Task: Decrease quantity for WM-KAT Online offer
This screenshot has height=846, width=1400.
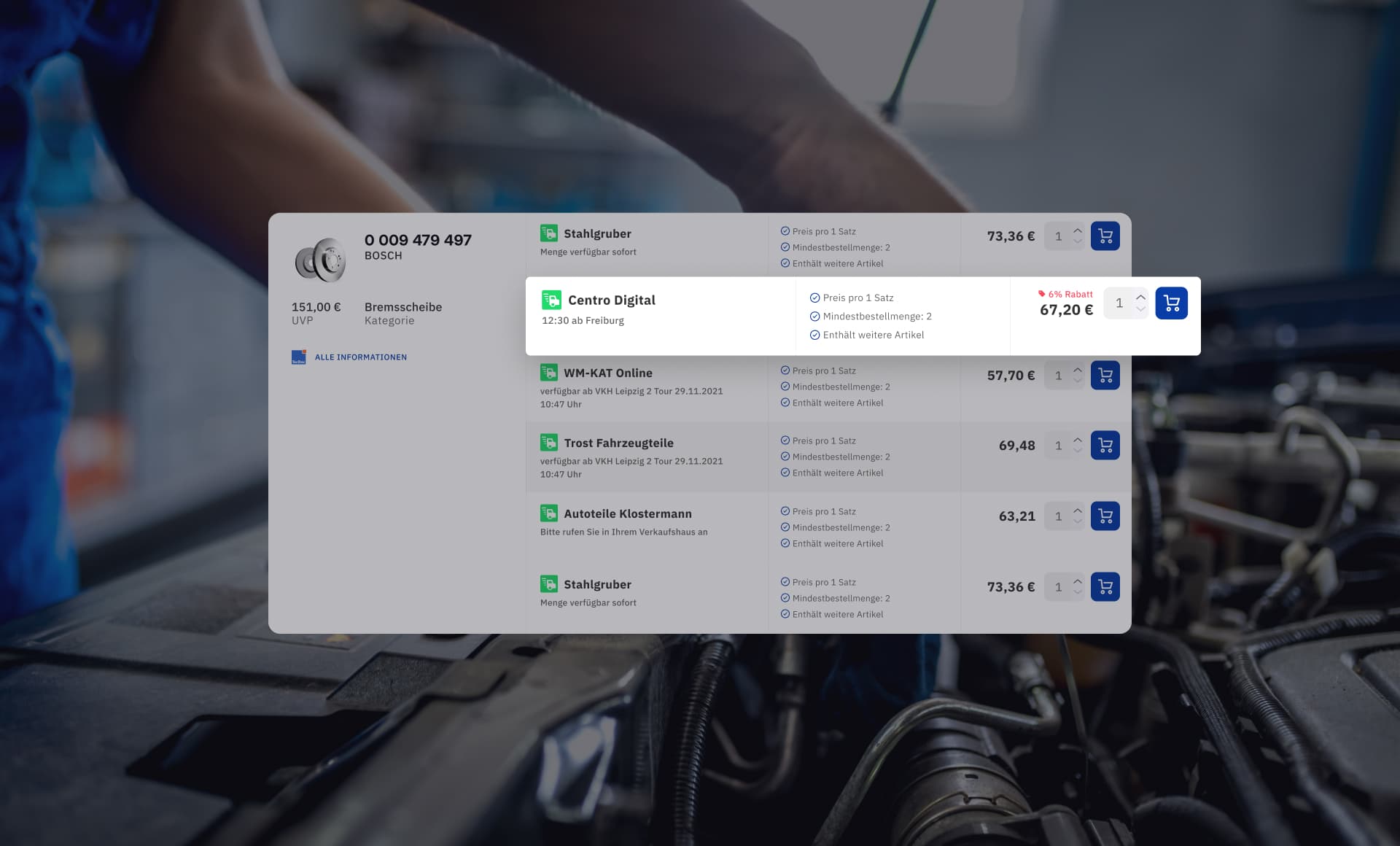Action: click(1078, 381)
